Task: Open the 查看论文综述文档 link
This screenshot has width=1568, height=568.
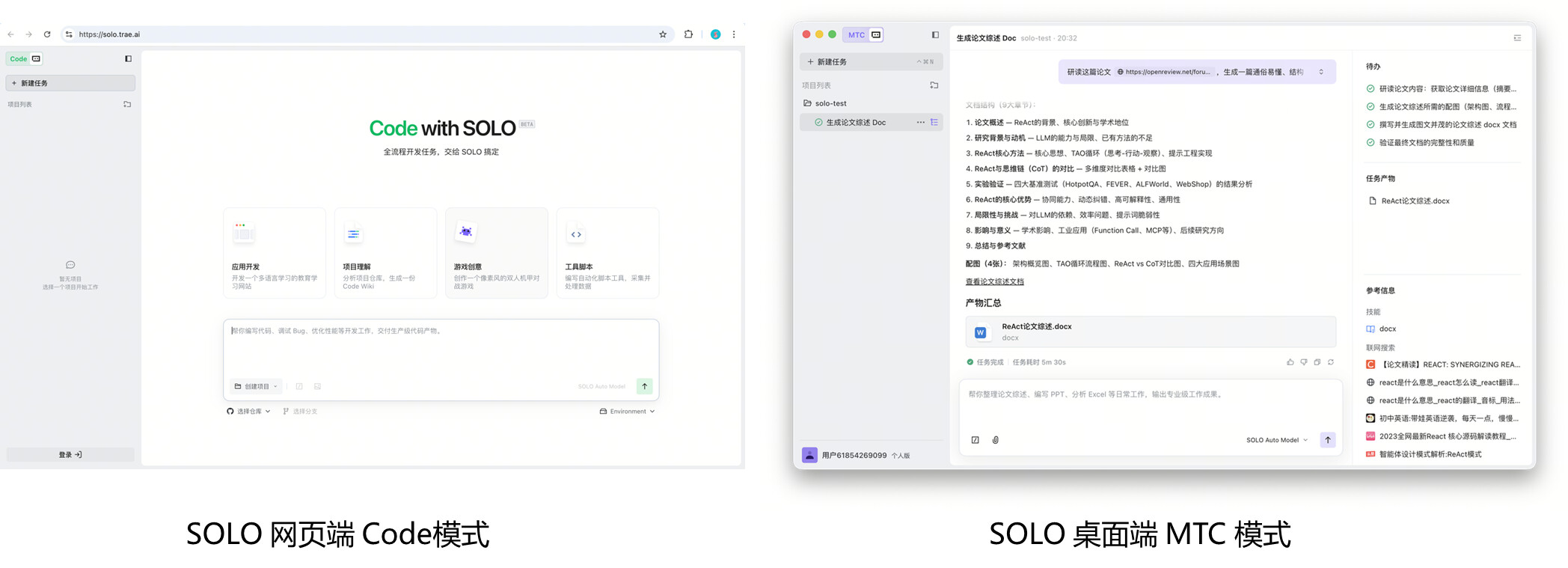Action: [994, 282]
